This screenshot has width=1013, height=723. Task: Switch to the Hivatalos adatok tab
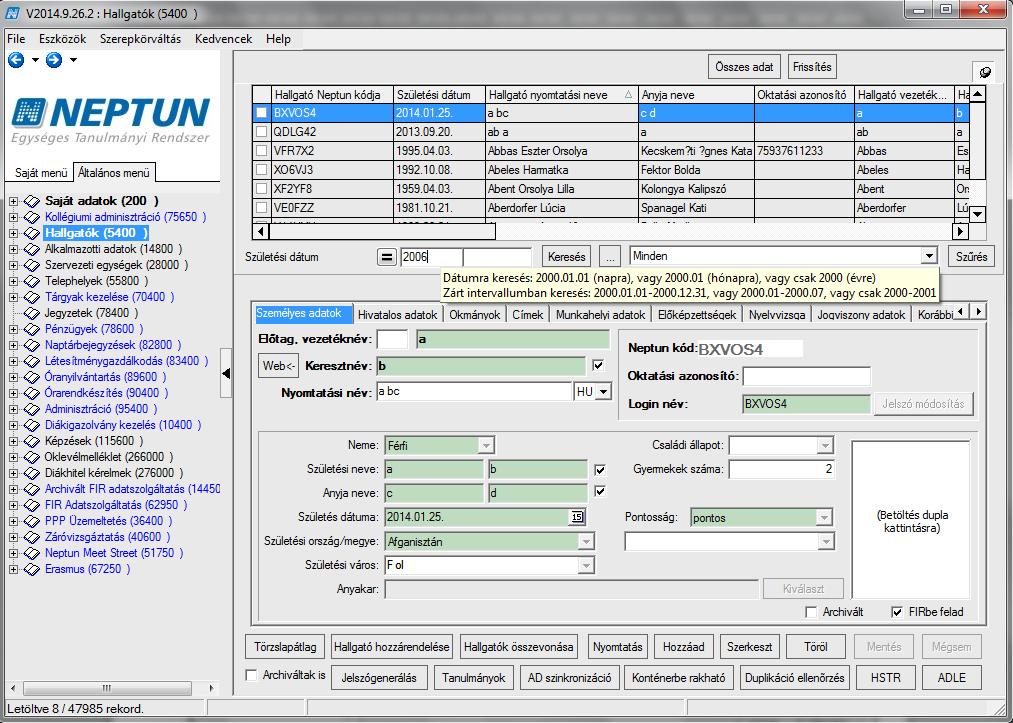click(397, 315)
